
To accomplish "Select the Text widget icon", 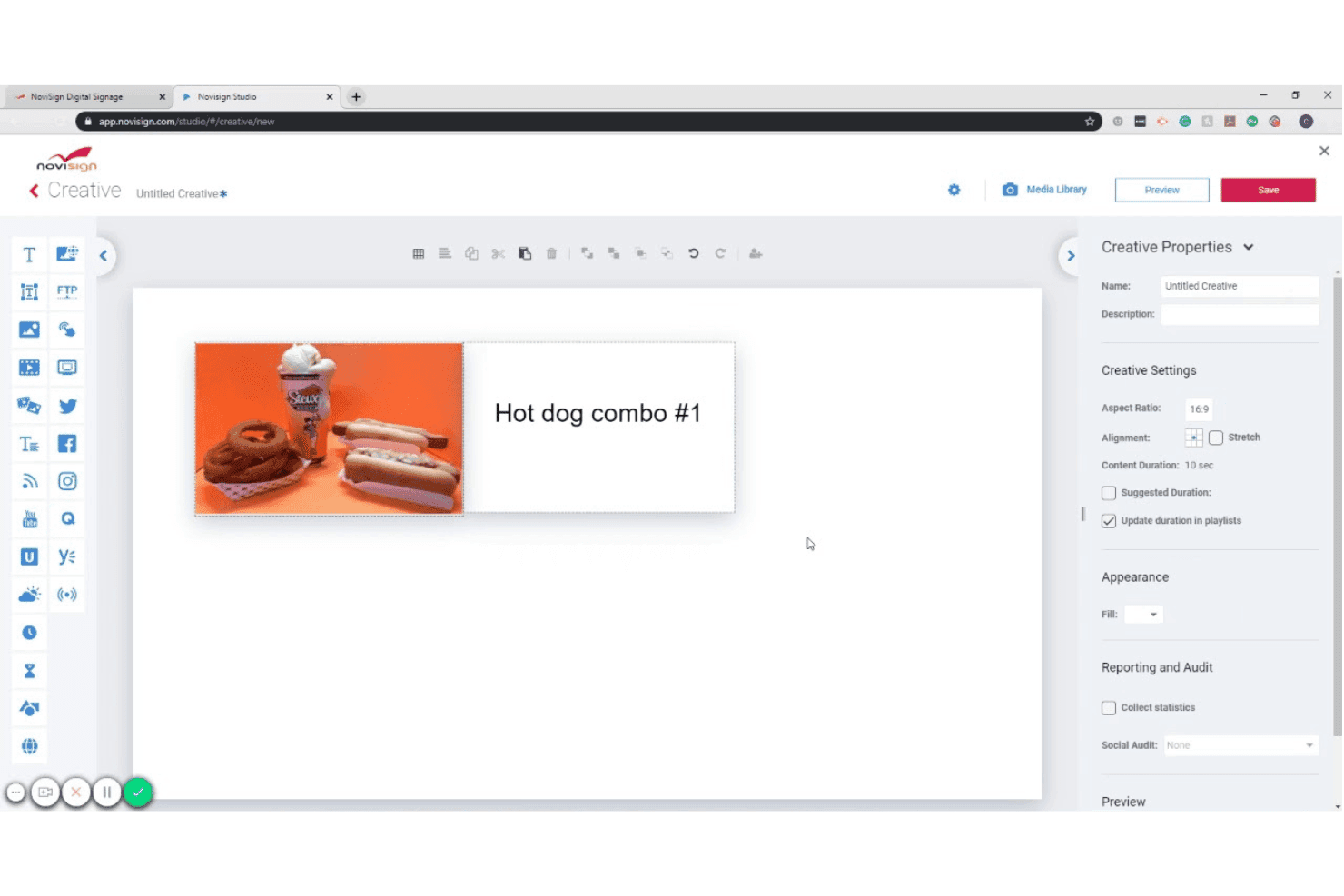I will pyautogui.click(x=29, y=254).
